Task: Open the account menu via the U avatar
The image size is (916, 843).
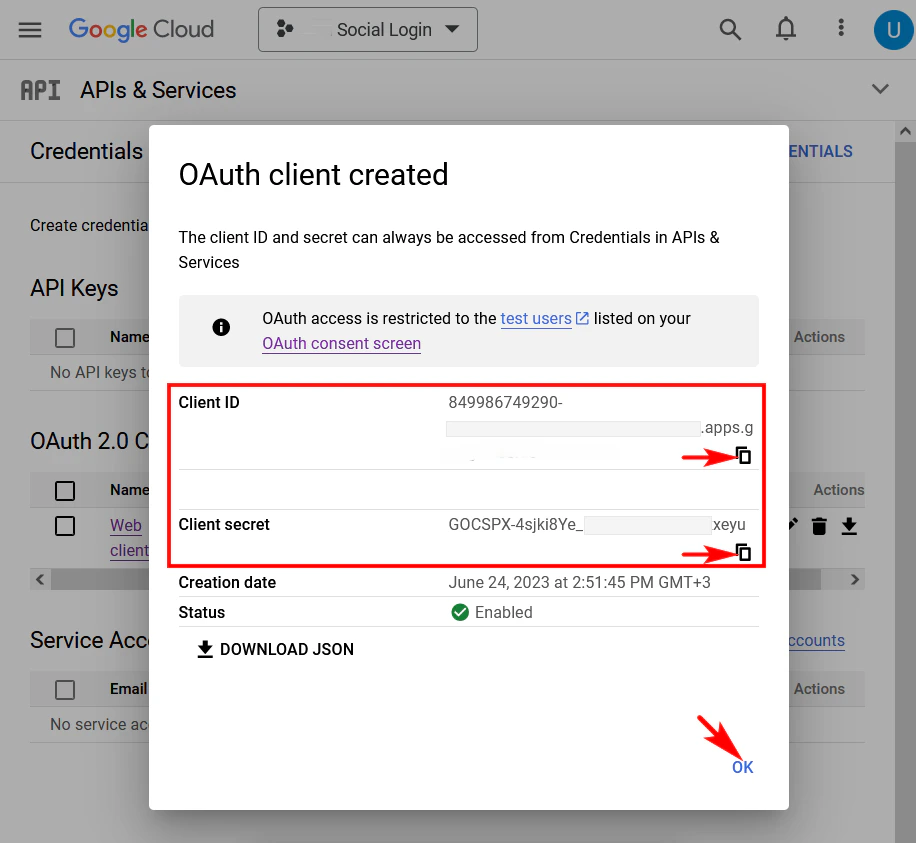Action: [893, 29]
